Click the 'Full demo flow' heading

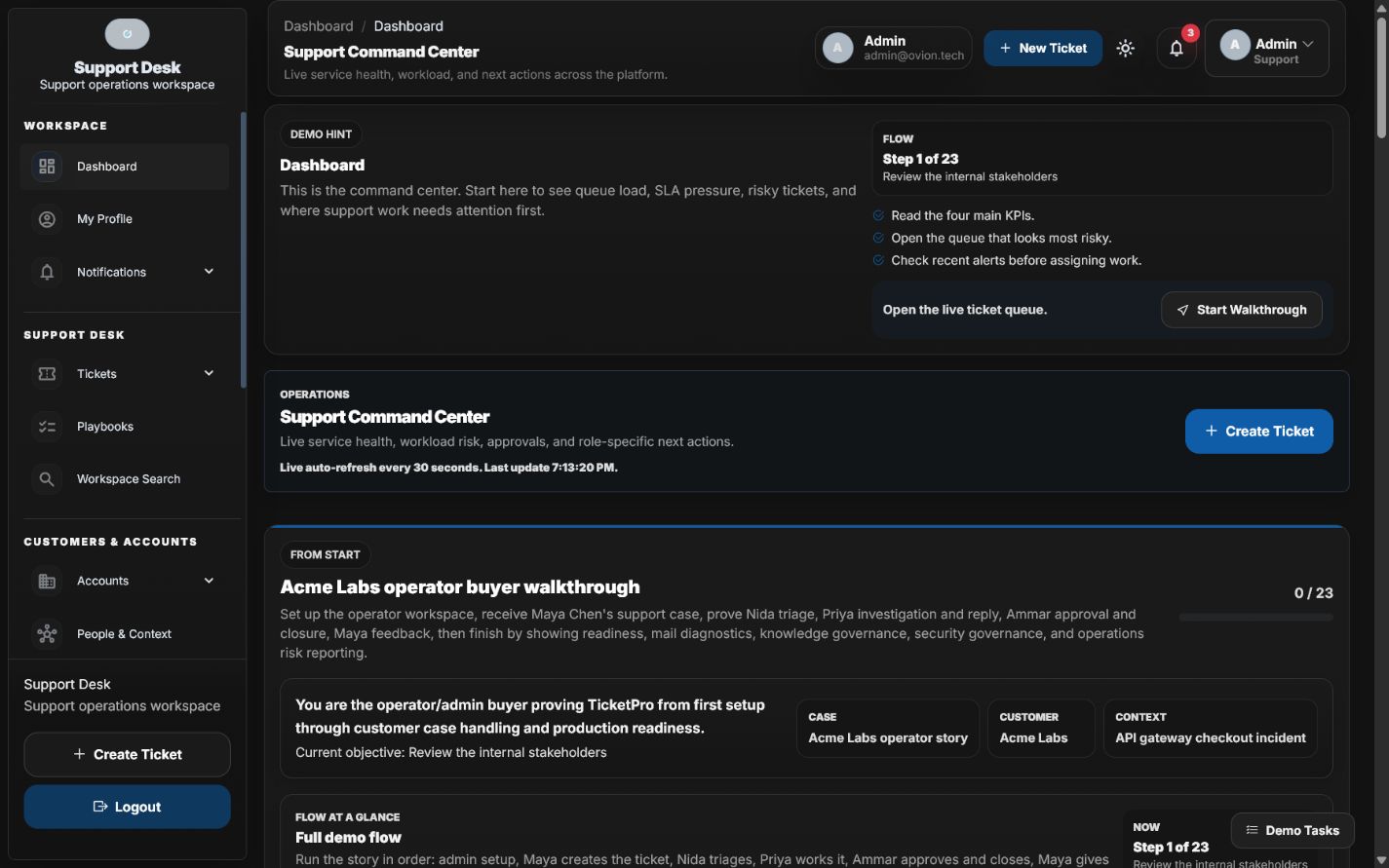point(348,838)
